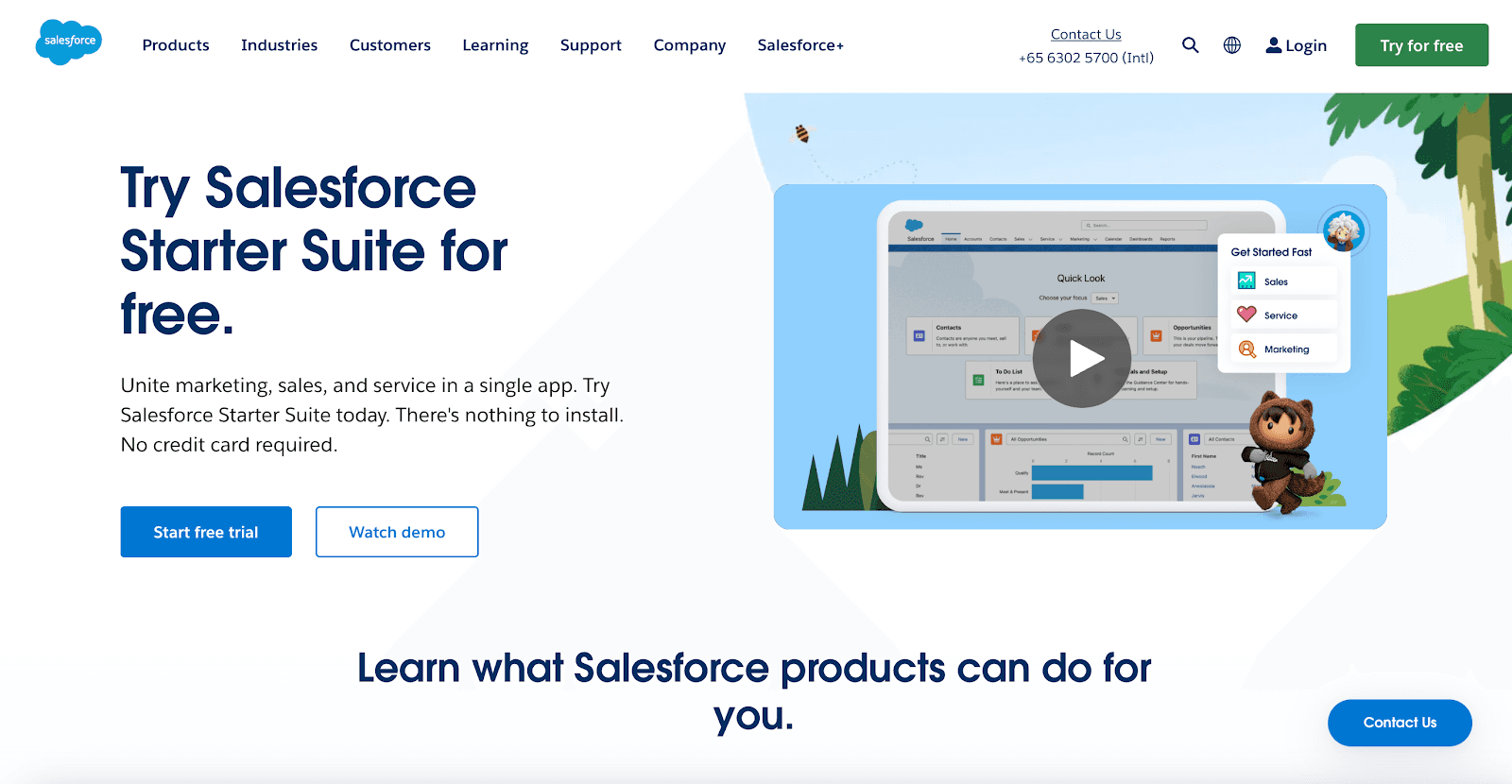Click the Login person icon
1512x784 pixels.
(x=1274, y=44)
